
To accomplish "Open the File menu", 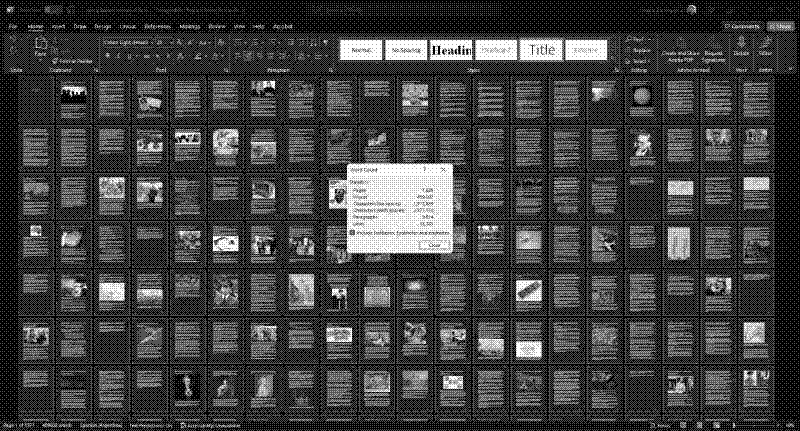I will tap(13, 27).
